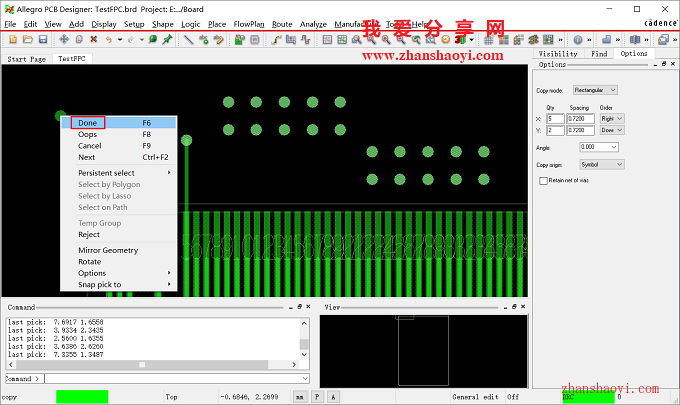Click the 3D viewer icon
This screenshot has height=405, width=680.
click(460, 39)
